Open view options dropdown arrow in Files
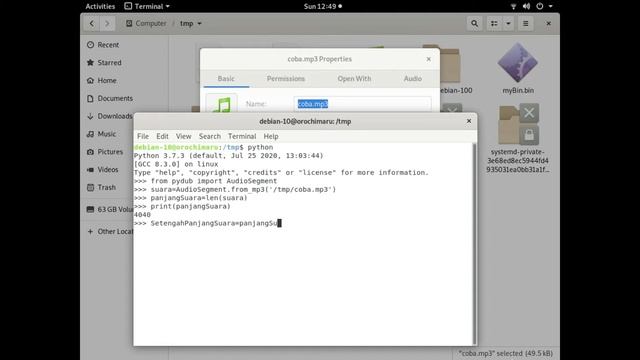 [x=508, y=24]
